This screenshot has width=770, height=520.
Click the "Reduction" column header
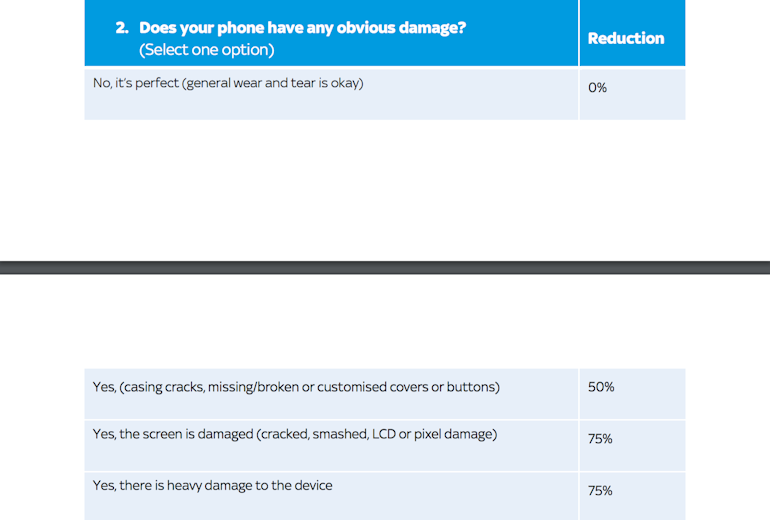pos(626,38)
